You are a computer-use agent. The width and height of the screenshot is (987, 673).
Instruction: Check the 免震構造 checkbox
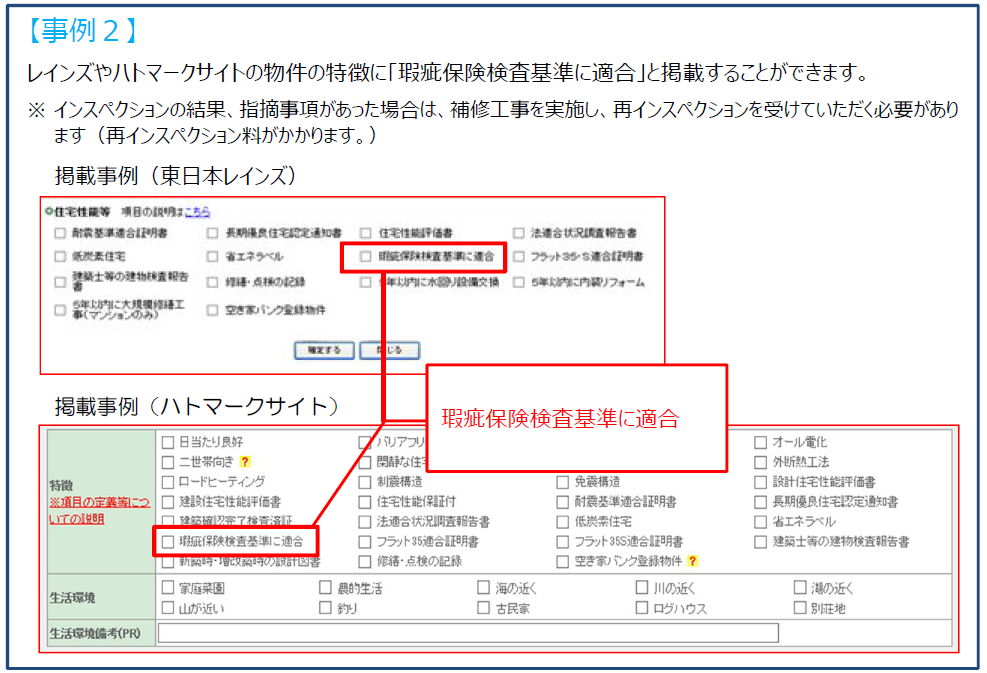[x=563, y=482]
